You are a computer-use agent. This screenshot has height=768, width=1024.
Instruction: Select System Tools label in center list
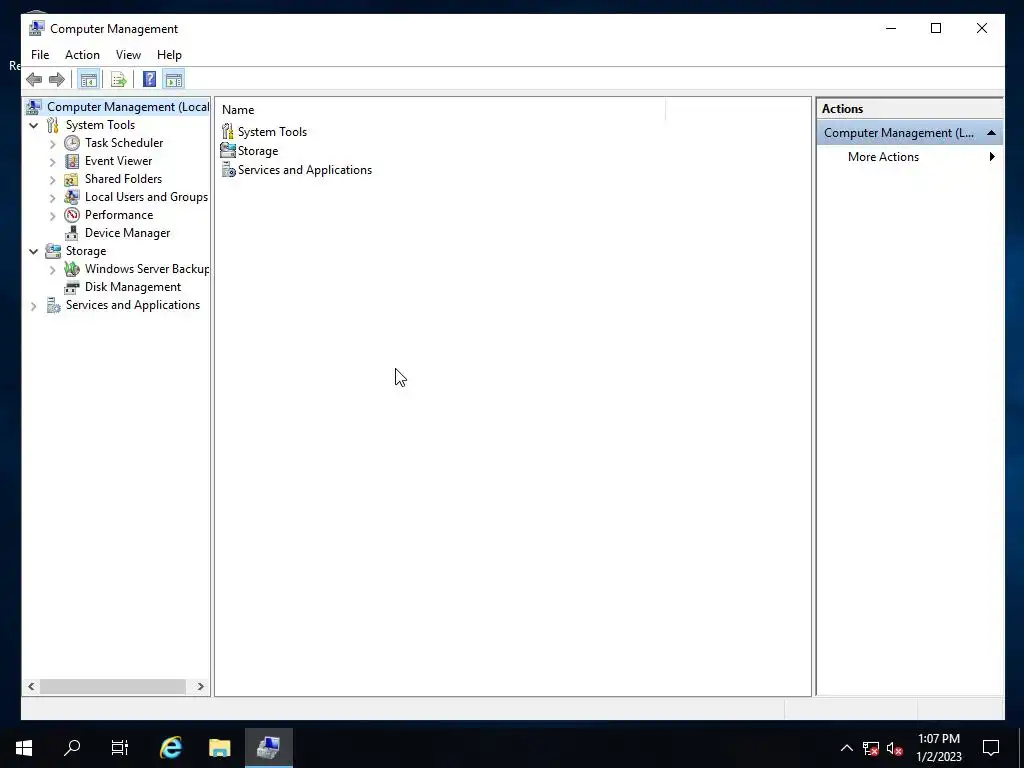(272, 132)
